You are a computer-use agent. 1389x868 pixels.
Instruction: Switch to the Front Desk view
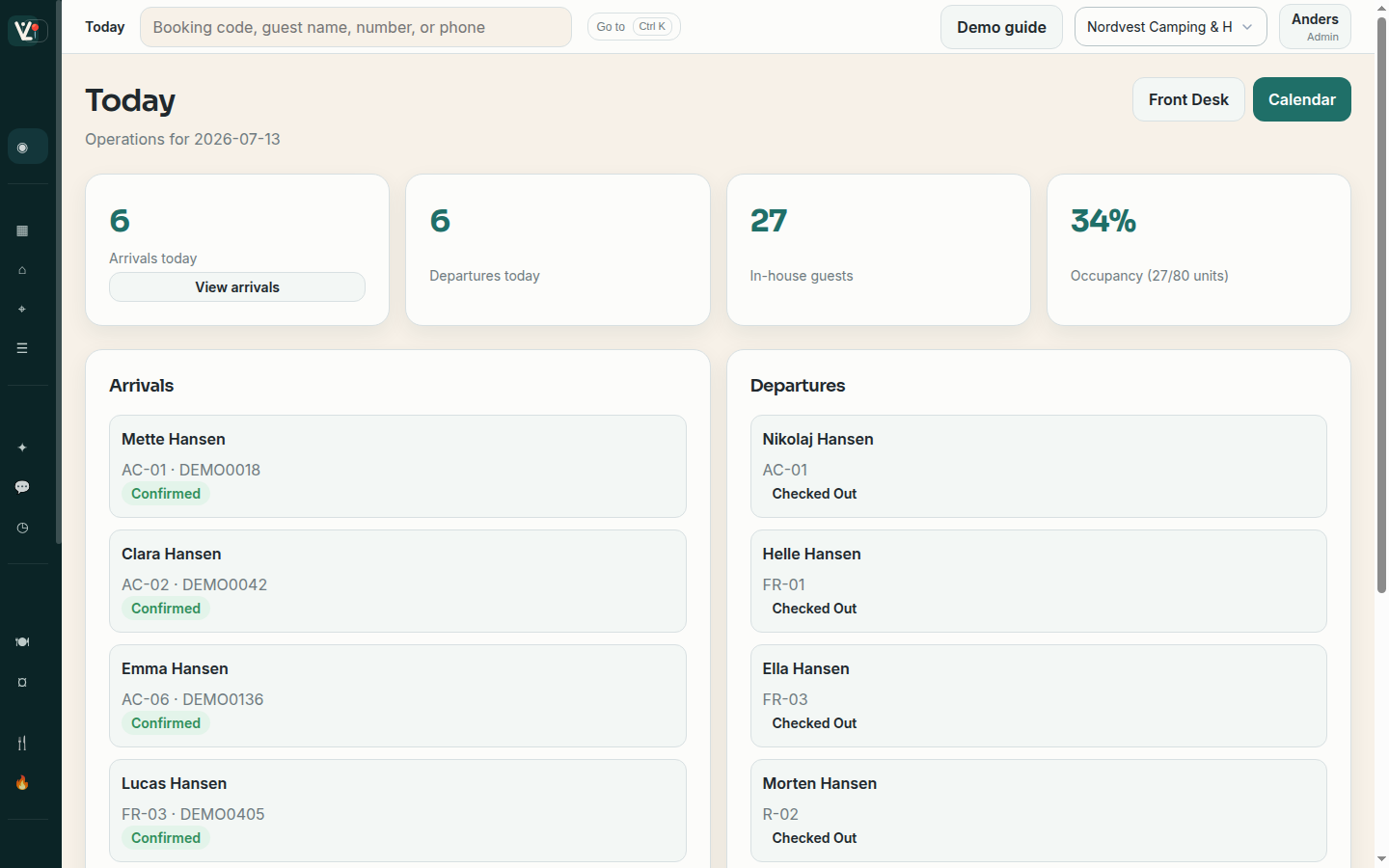[1188, 99]
